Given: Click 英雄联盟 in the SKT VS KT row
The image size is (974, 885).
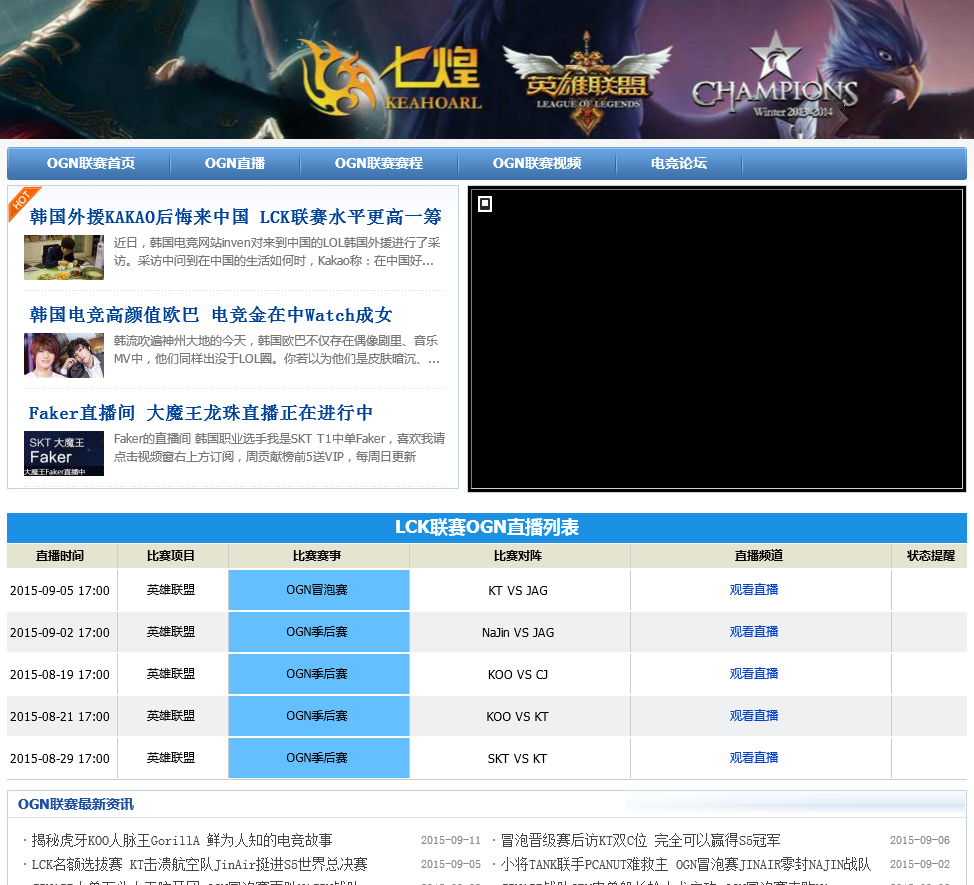Looking at the screenshot, I should tap(171, 758).
